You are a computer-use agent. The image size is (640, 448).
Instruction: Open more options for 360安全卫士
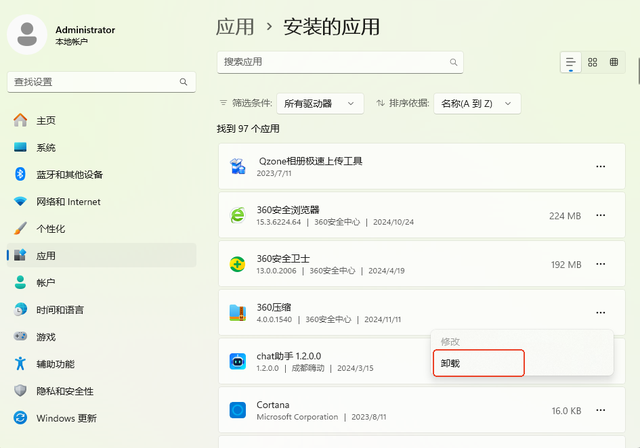tap(600, 264)
